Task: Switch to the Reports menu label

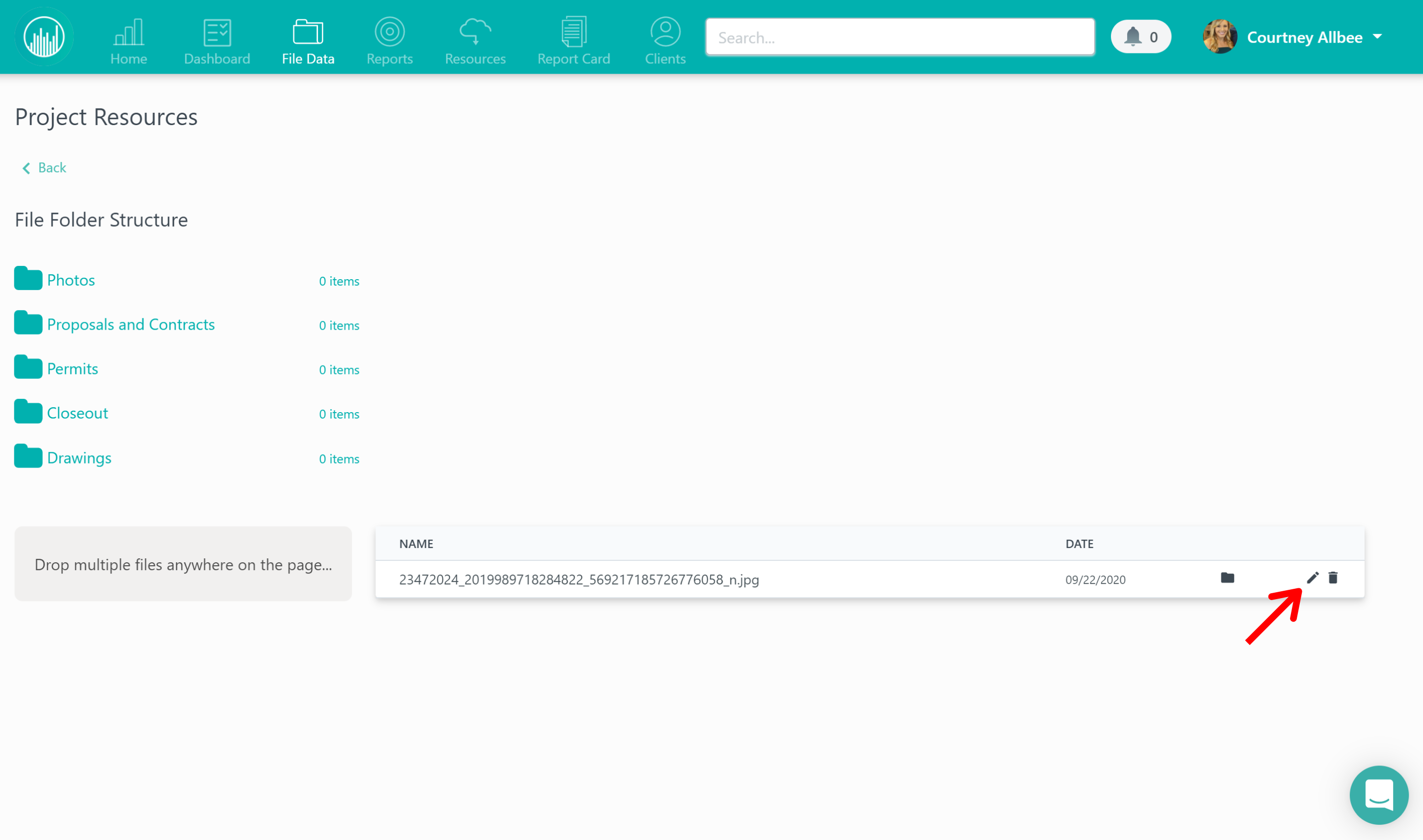Action: 390,59
